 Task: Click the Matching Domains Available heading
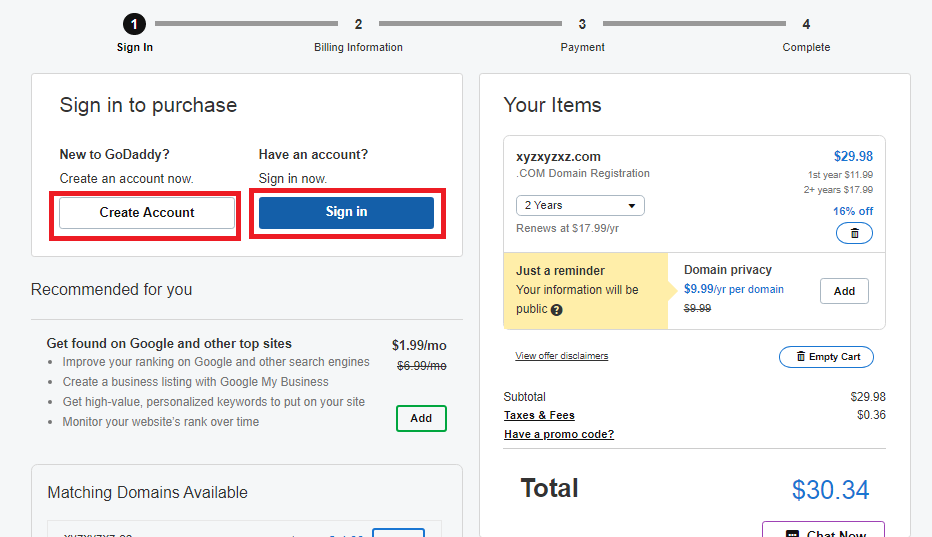click(147, 492)
